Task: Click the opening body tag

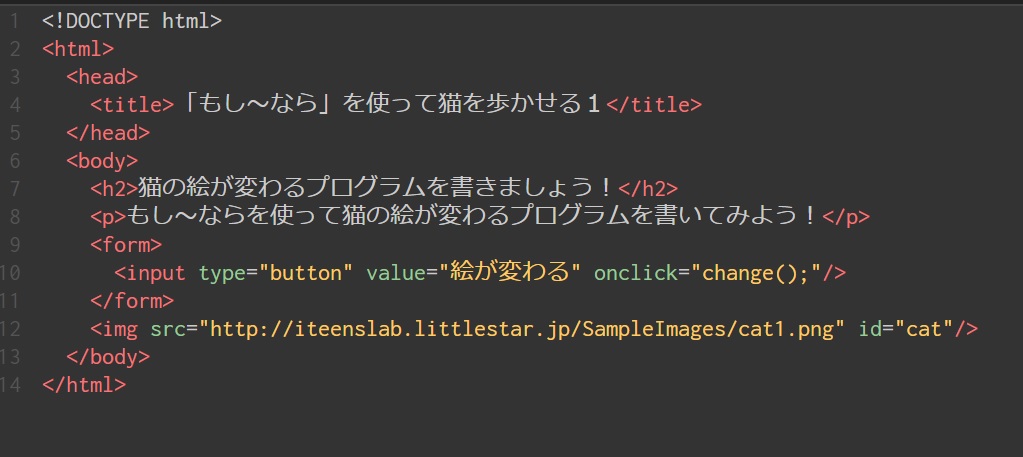Action: click(102, 160)
